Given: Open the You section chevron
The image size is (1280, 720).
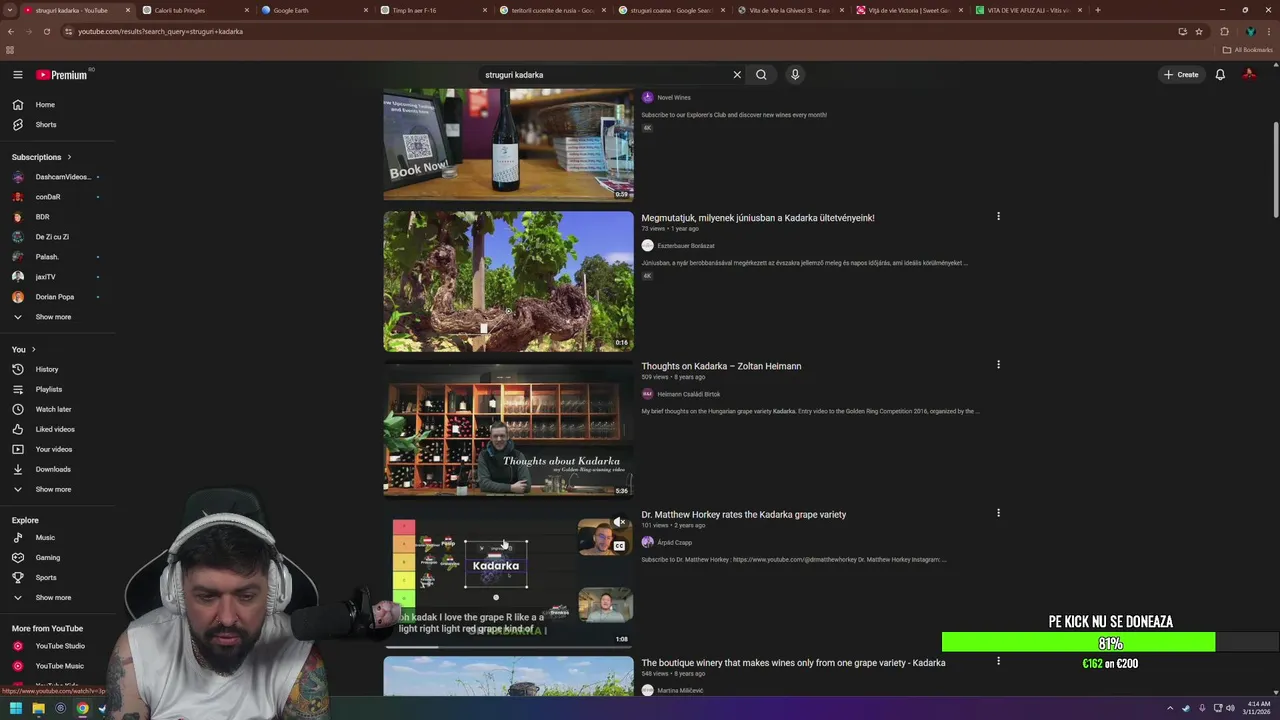Looking at the screenshot, I should pyautogui.click(x=33, y=349).
